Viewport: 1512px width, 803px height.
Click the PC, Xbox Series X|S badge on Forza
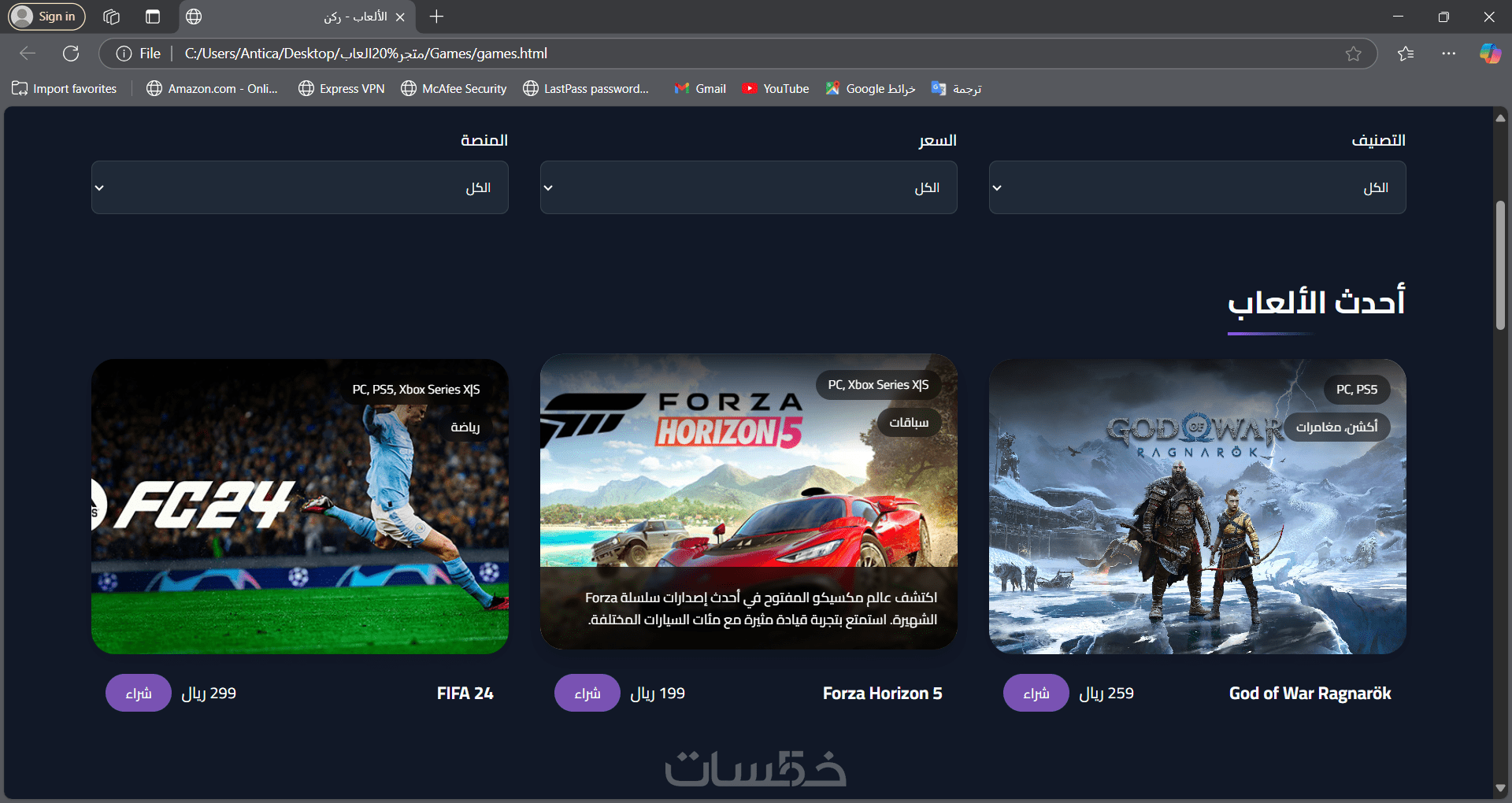click(x=878, y=385)
